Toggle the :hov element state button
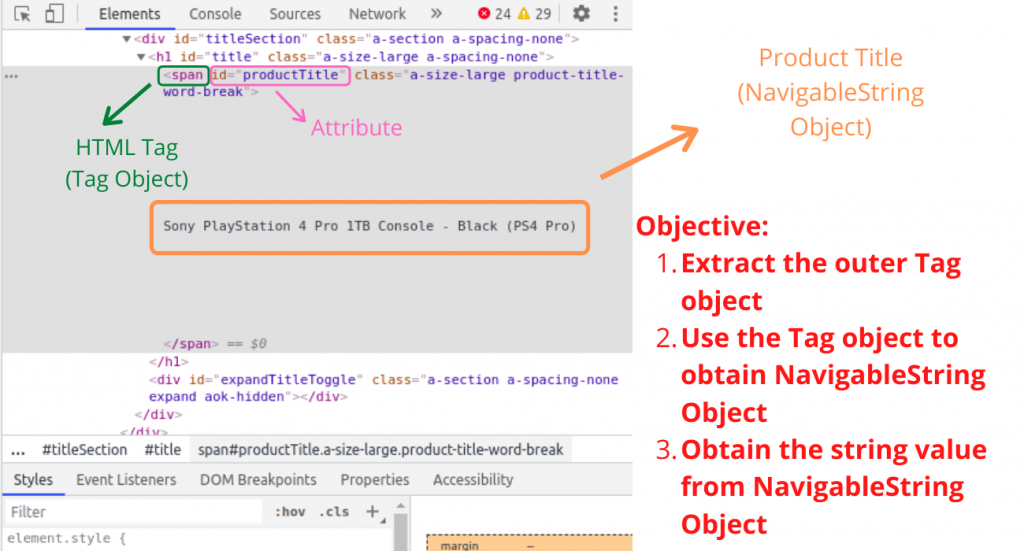Image resolution: width=1024 pixels, height=551 pixels. pos(290,512)
